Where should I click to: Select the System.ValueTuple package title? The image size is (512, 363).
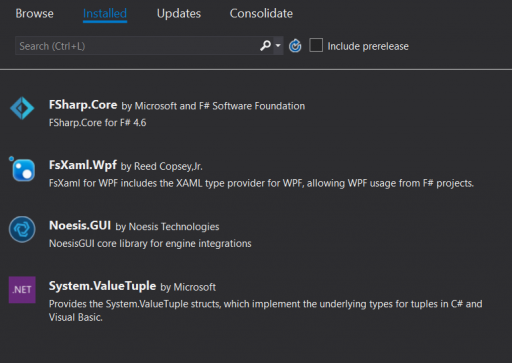click(x=102, y=286)
